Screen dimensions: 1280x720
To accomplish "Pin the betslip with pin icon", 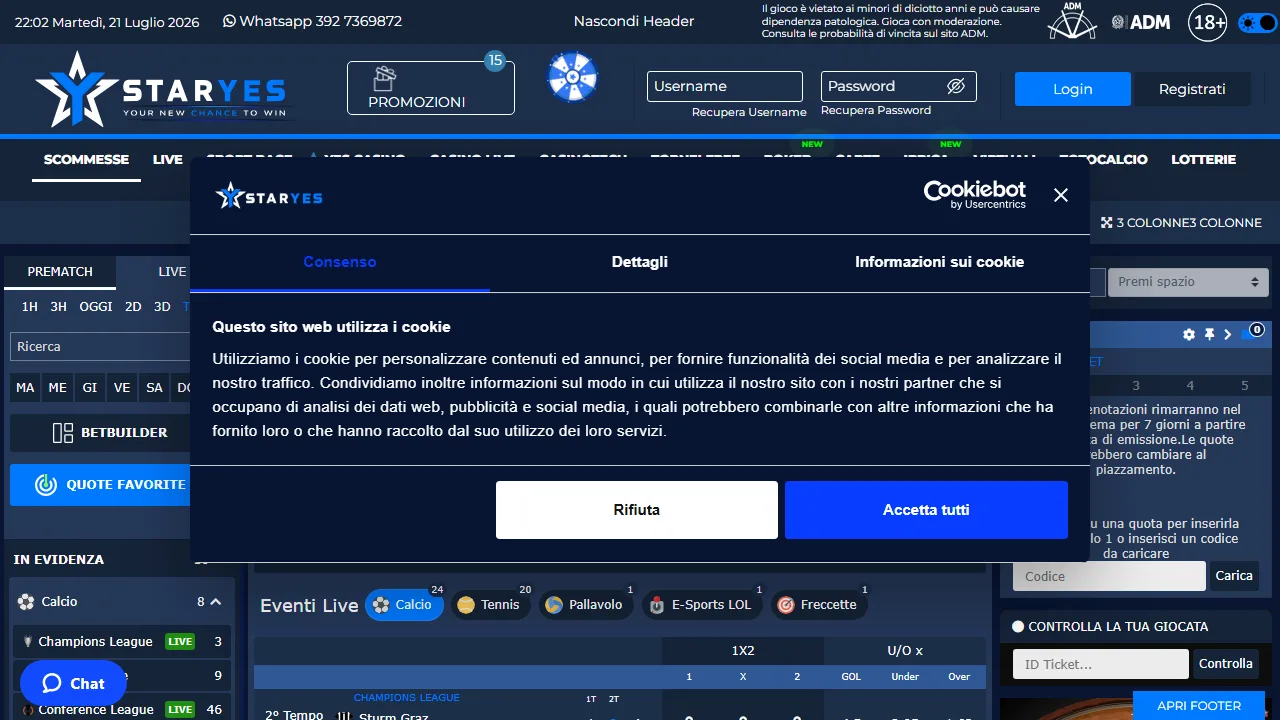I will (x=1209, y=335).
